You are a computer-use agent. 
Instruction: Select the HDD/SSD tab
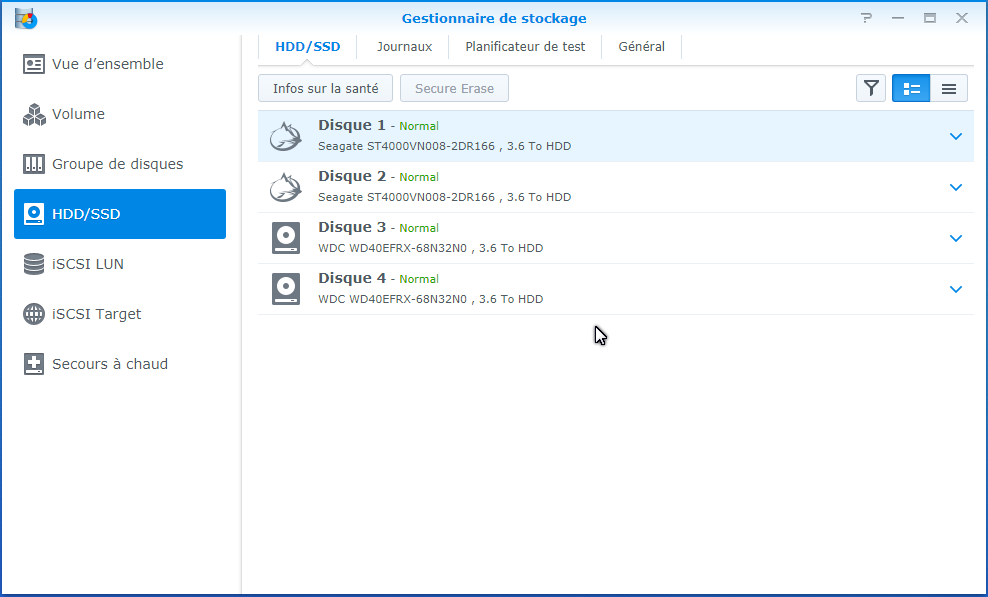point(307,47)
